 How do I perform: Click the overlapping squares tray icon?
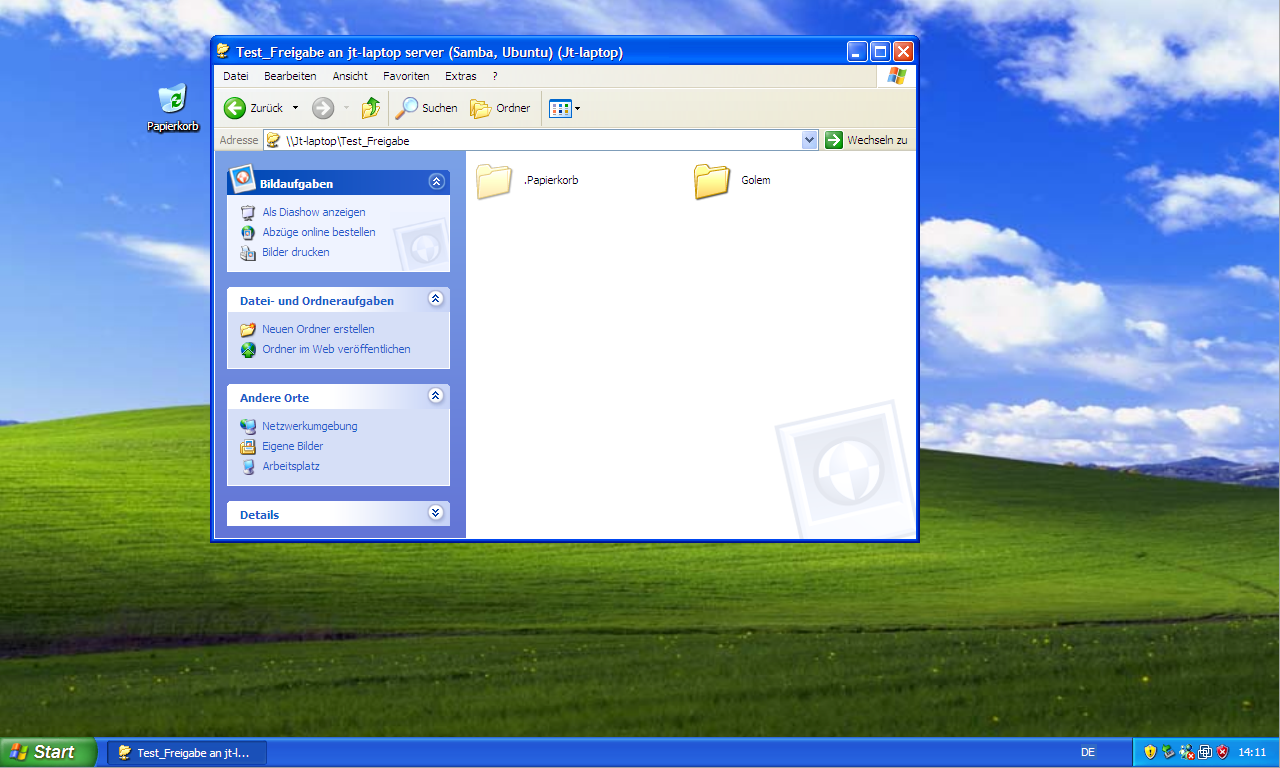[1205, 752]
